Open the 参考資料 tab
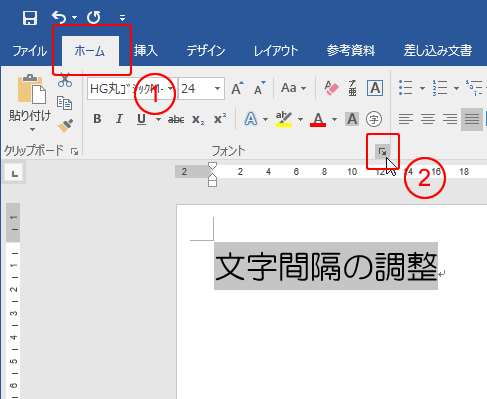This screenshot has height=399, width=487. click(351, 51)
